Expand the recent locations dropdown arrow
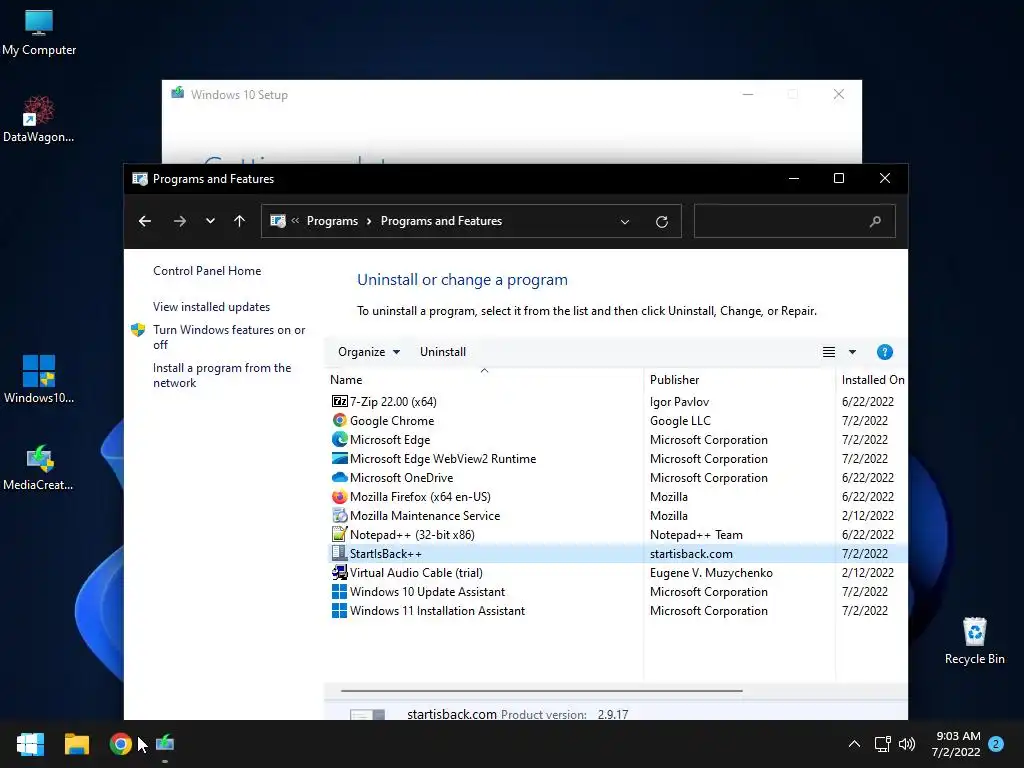Image resolution: width=1024 pixels, height=768 pixels. pos(210,221)
